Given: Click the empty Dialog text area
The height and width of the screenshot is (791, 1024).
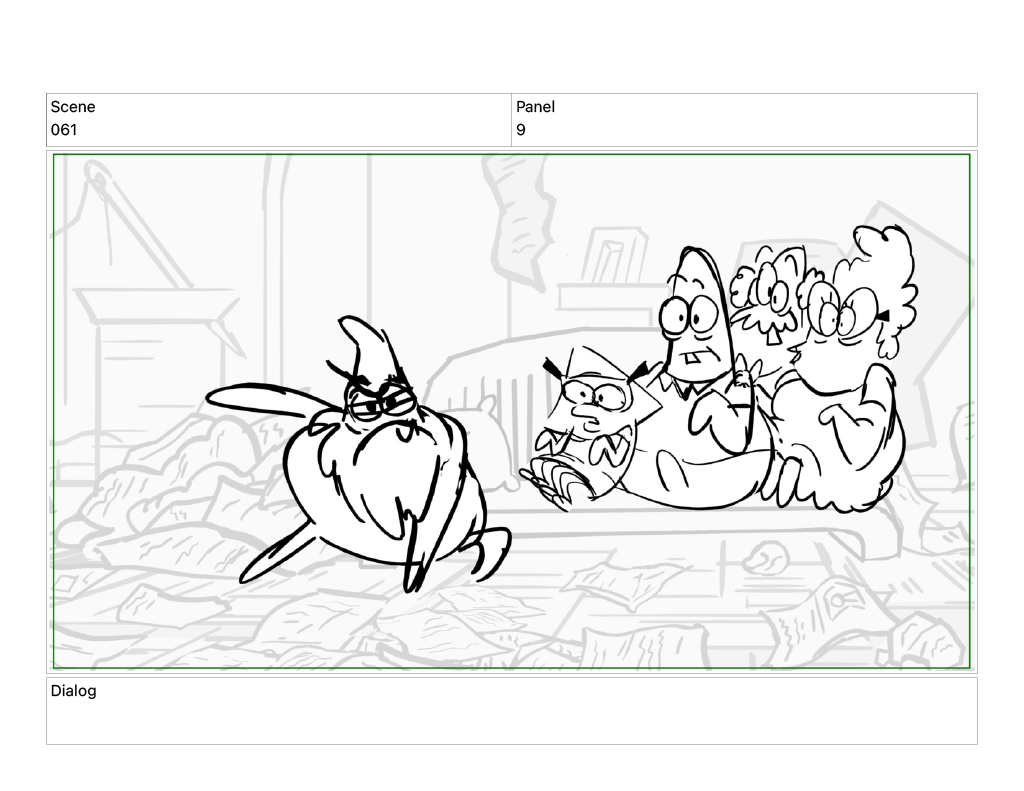Looking at the screenshot, I should pos(511,722).
